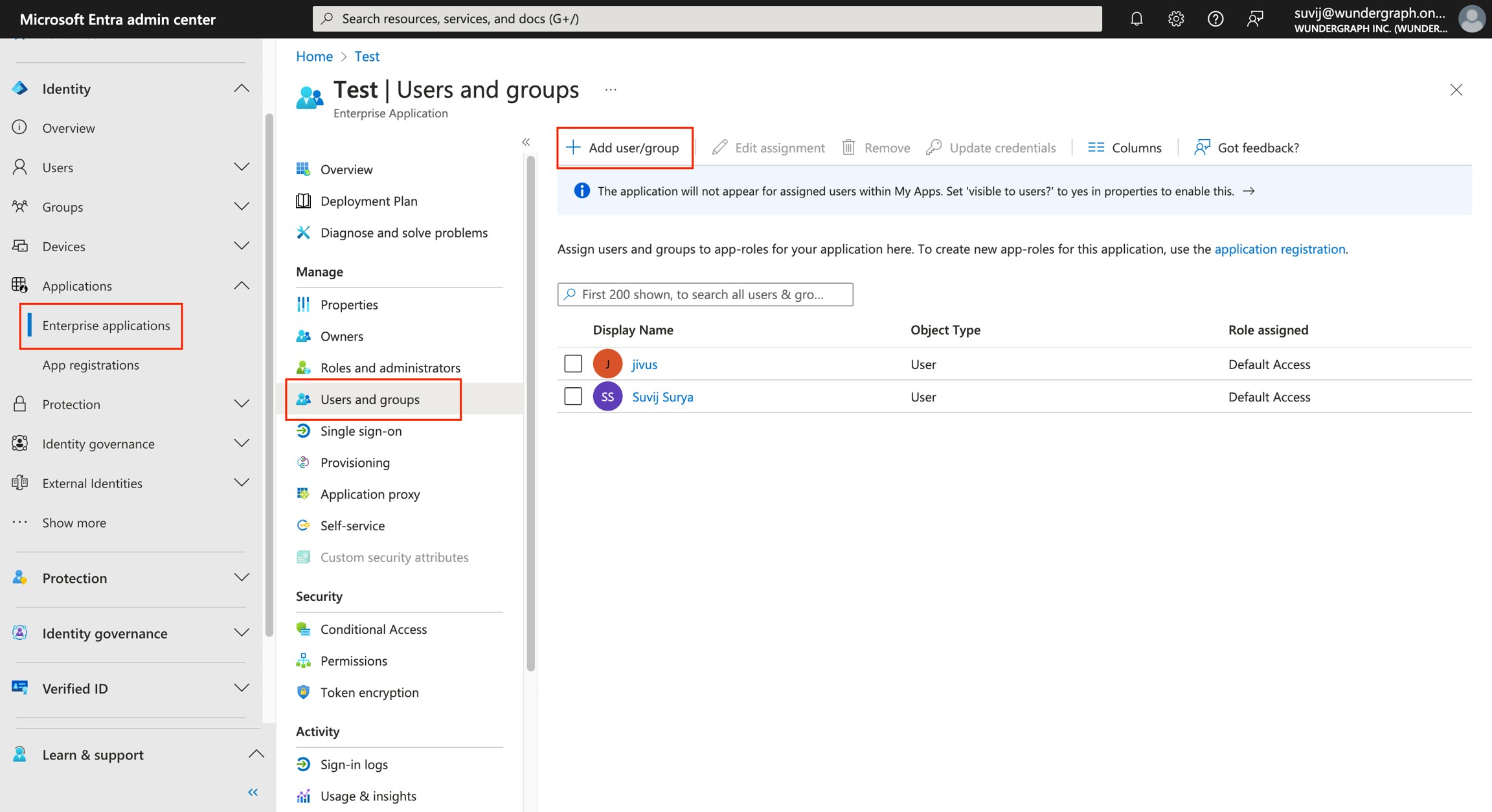
Task: Check the checkbox next to jivus
Action: click(572, 363)
